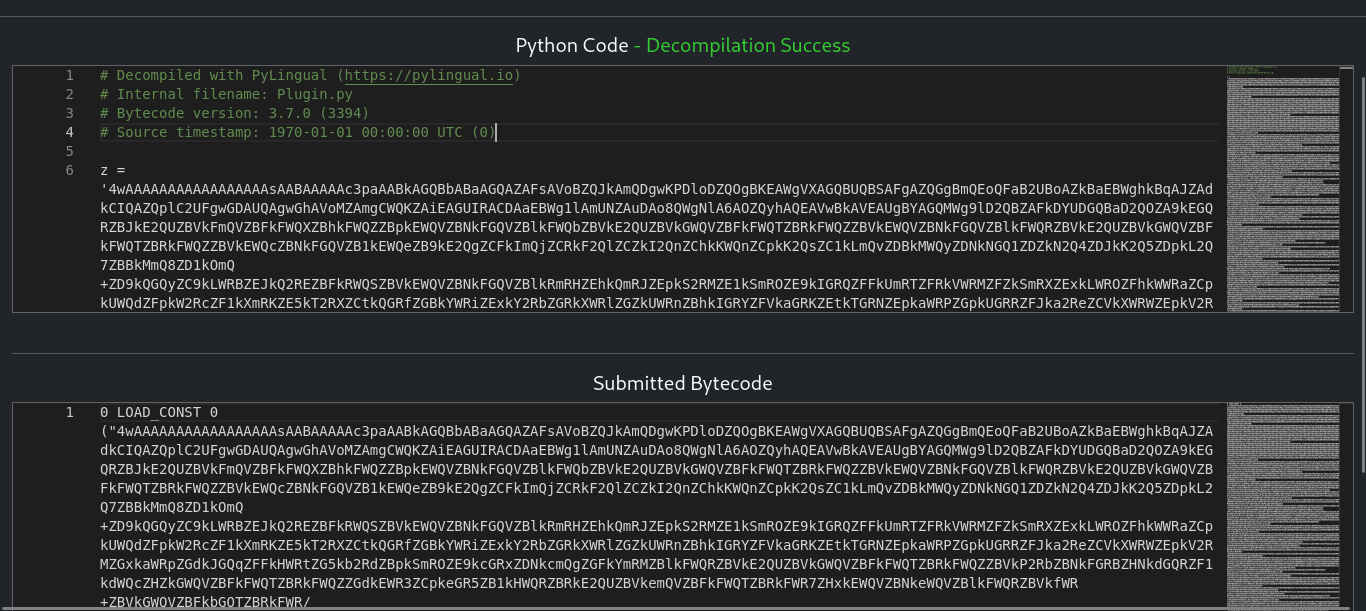Click the 'Internal filename: Plugin.py' comment line
1366x611 pixels.
[226, 94]
